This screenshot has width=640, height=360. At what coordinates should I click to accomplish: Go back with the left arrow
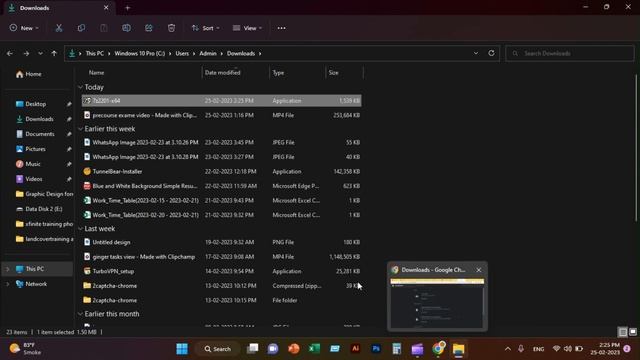pyautogui.click(x=10, y=53)
